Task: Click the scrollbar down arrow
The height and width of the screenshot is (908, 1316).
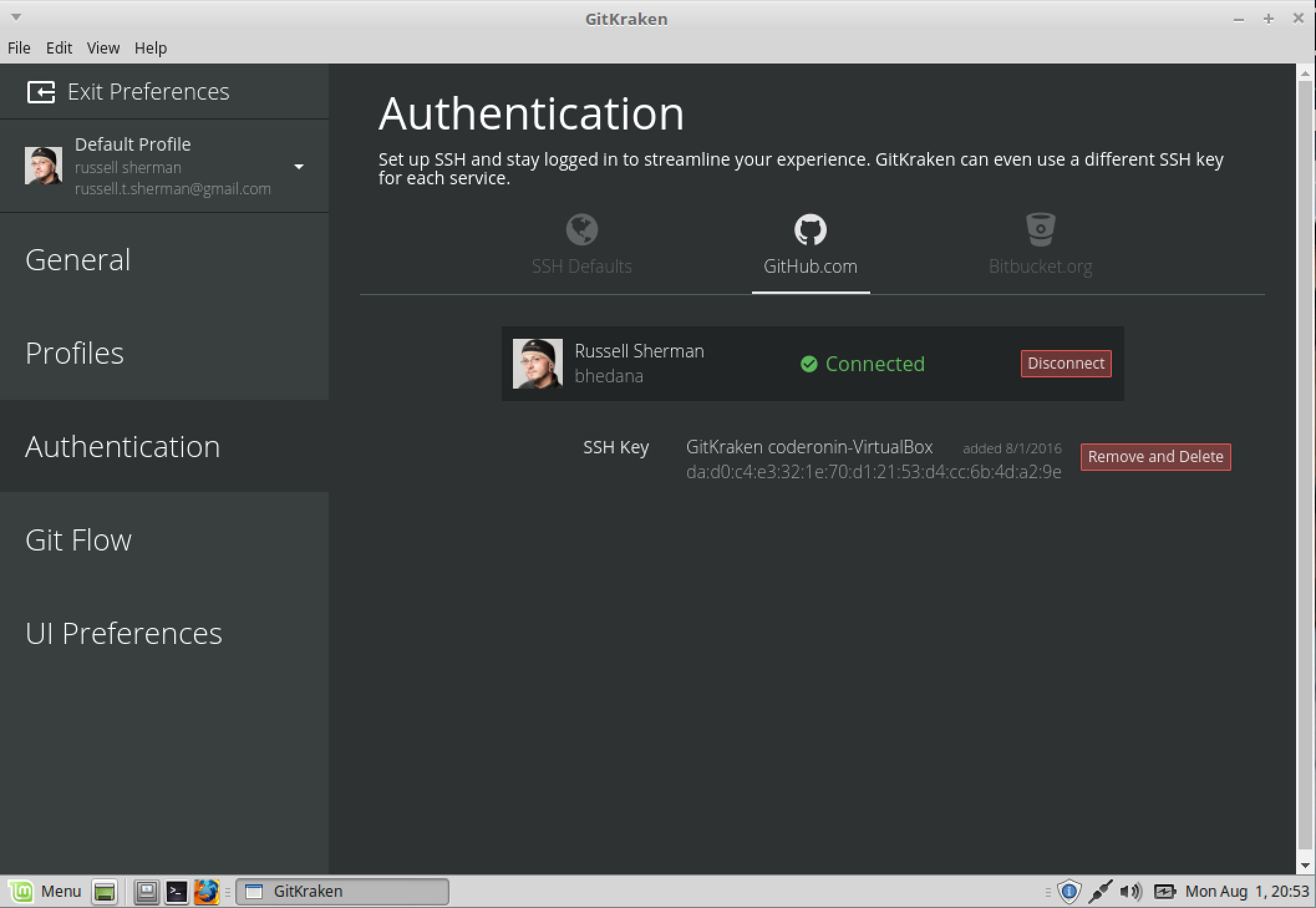Action: coord(1305,866)
